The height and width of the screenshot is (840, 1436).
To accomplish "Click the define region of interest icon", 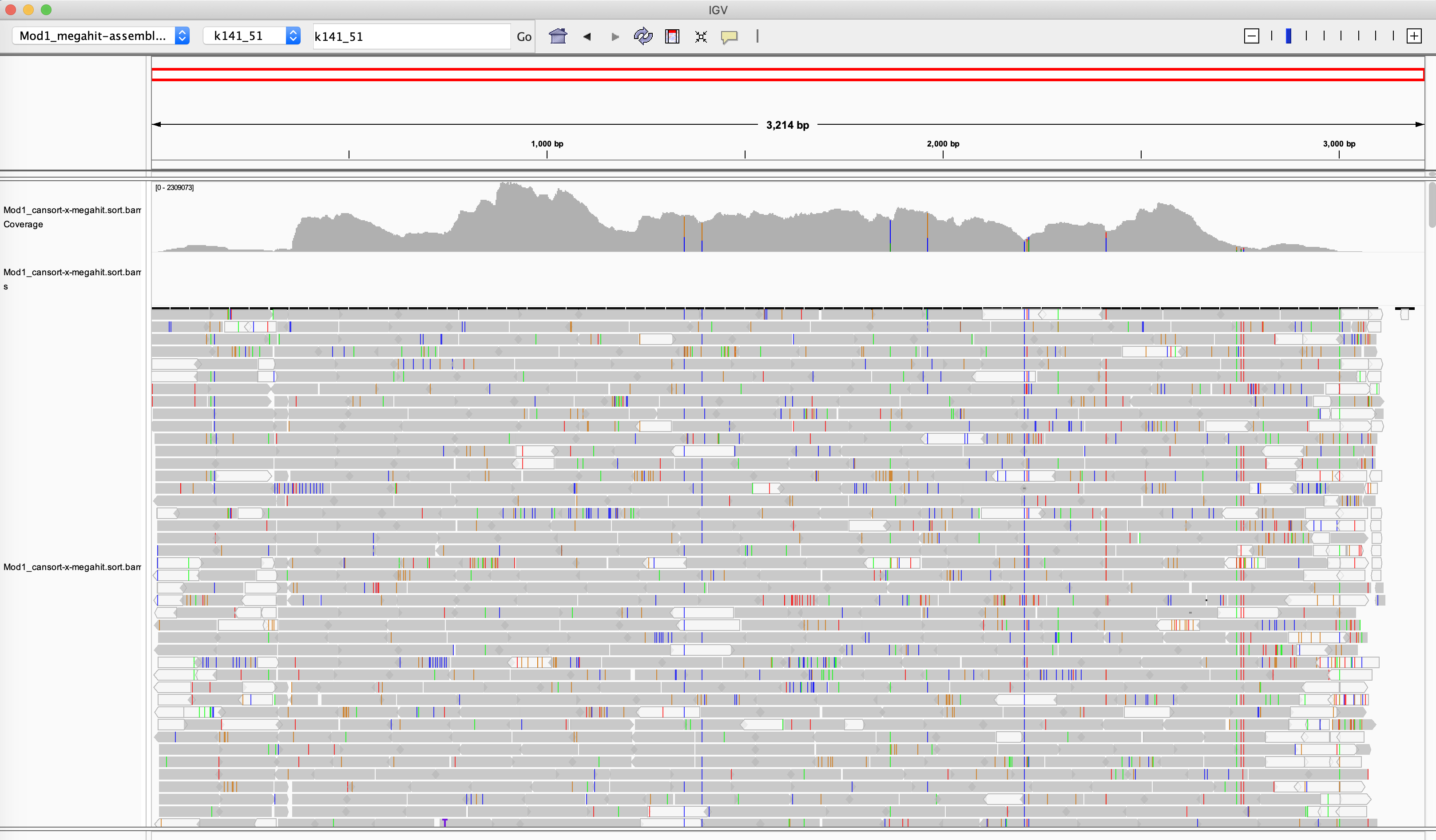I will 672,36.
